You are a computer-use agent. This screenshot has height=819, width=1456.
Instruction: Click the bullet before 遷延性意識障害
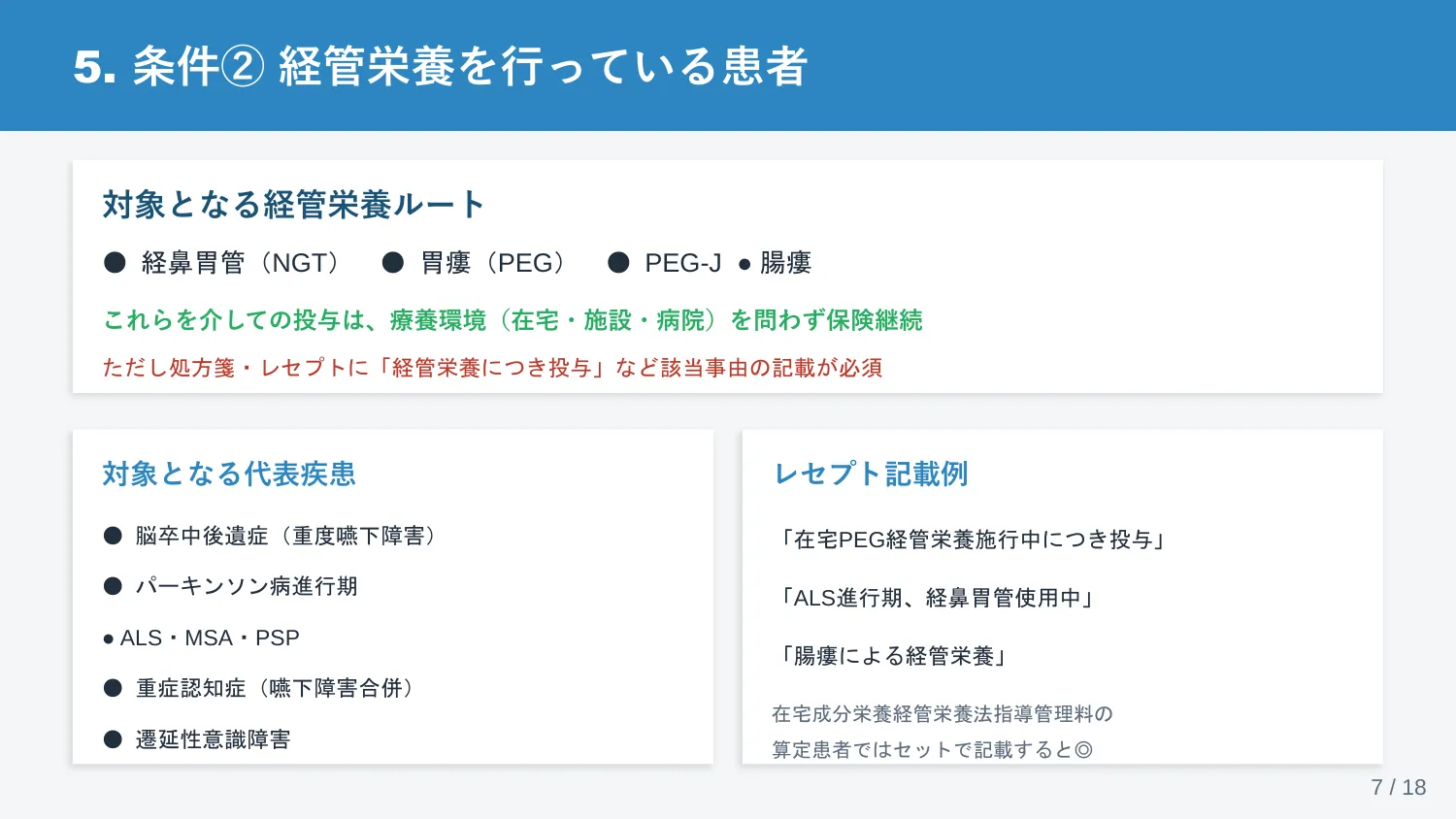[x=113, y=739]
